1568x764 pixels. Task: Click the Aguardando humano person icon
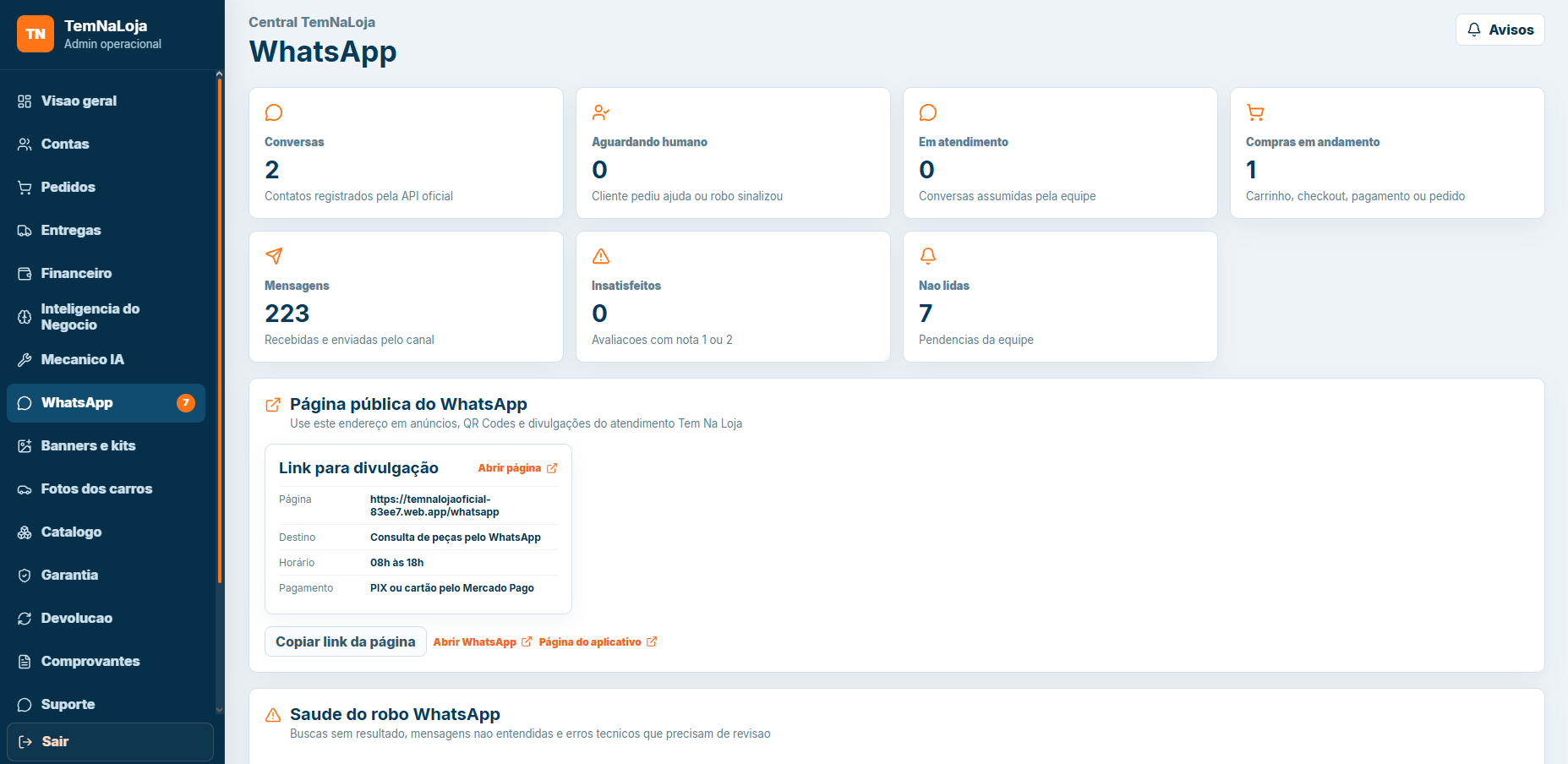[x=601, y=112]
